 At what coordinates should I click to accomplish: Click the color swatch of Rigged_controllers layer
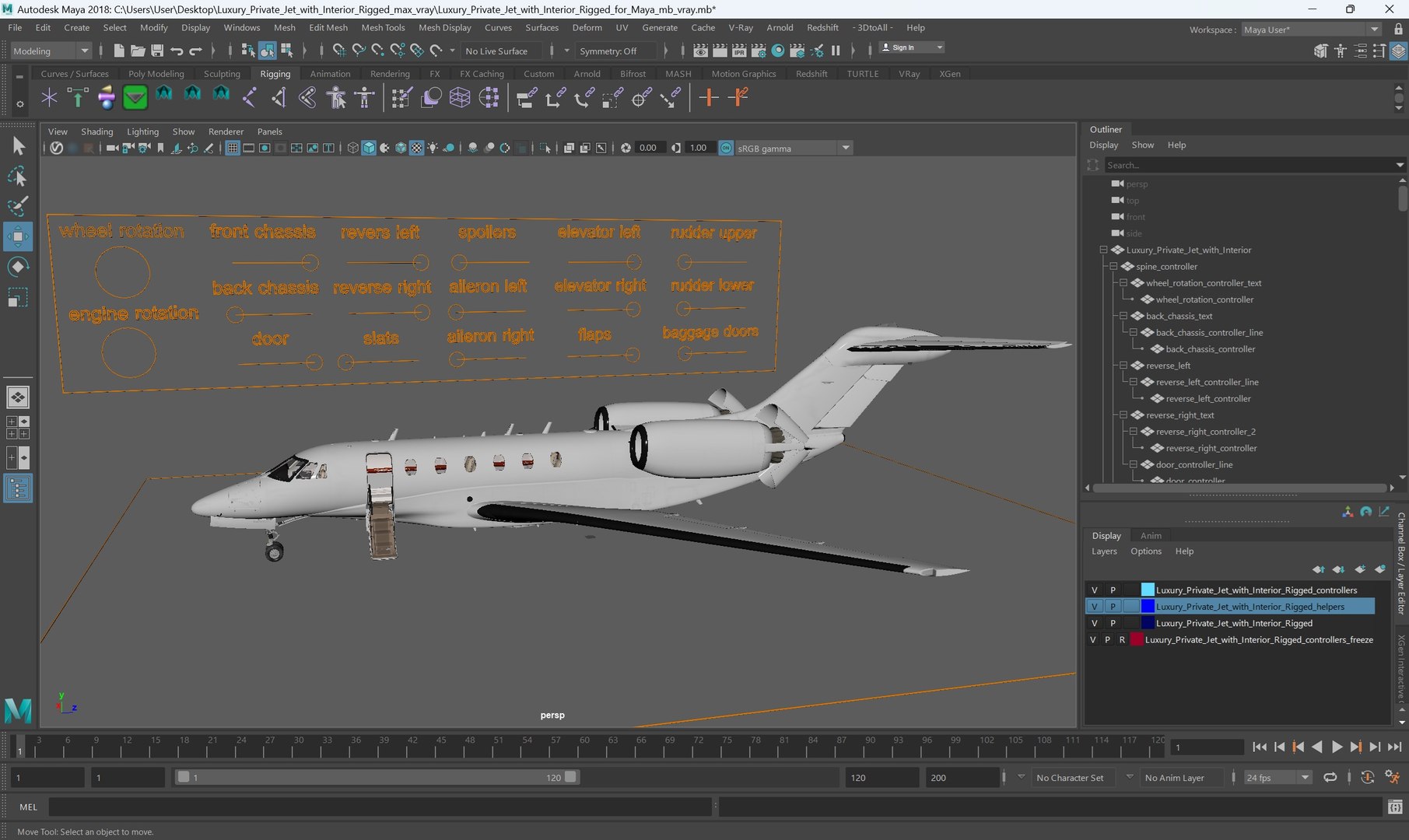pyautogui.click(x=1147, y=590)
